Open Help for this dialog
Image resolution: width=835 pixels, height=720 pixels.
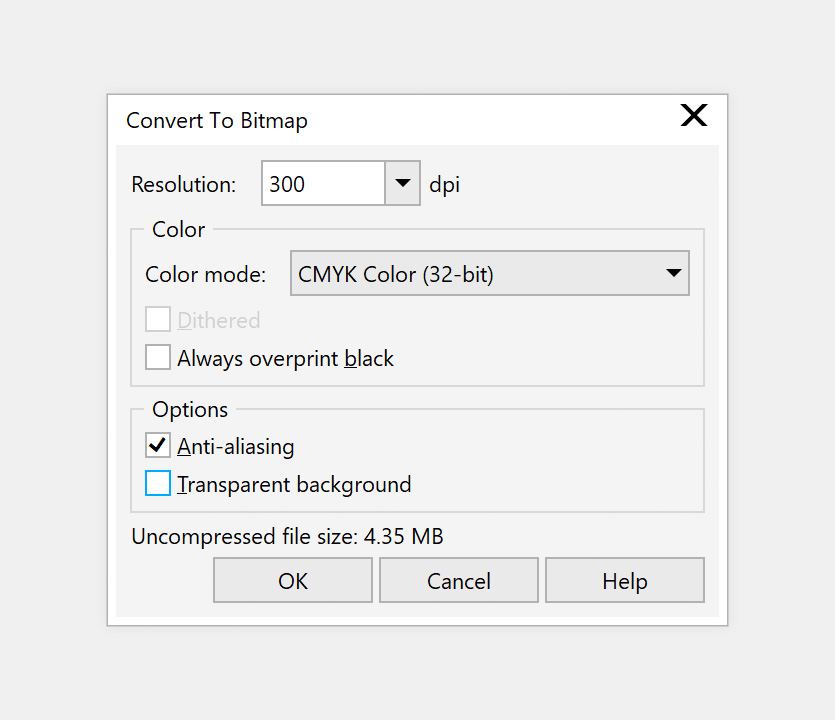click(x=625, y=580)
